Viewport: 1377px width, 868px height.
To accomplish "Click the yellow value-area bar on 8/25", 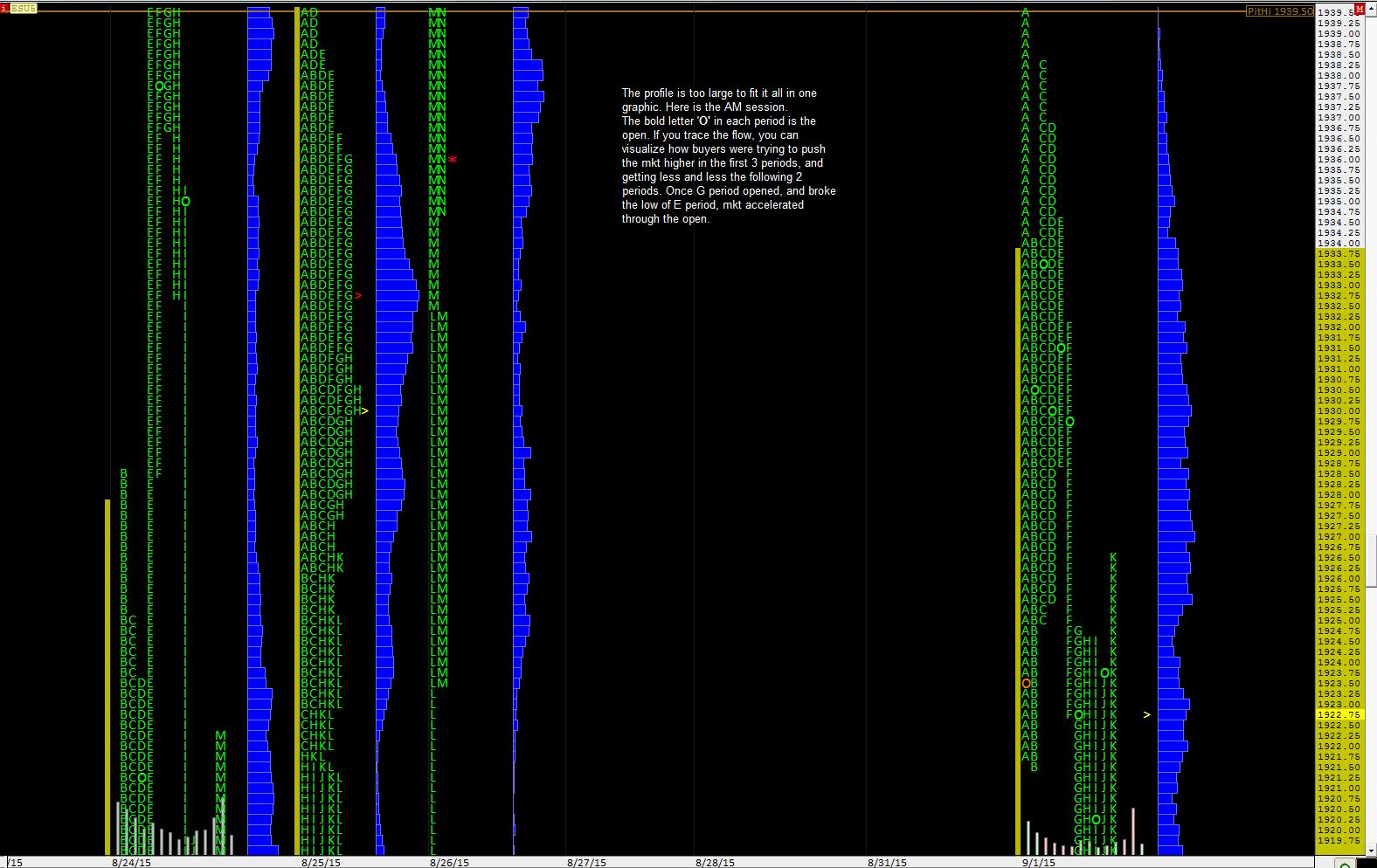I will click(x=297, y=431).
